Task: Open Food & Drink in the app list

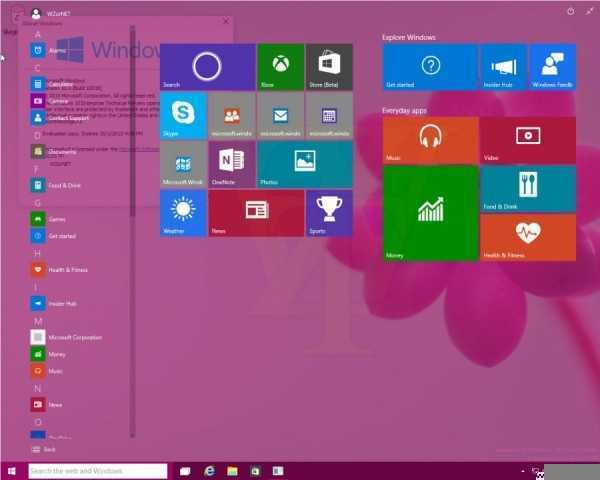Action: [56, 186]
